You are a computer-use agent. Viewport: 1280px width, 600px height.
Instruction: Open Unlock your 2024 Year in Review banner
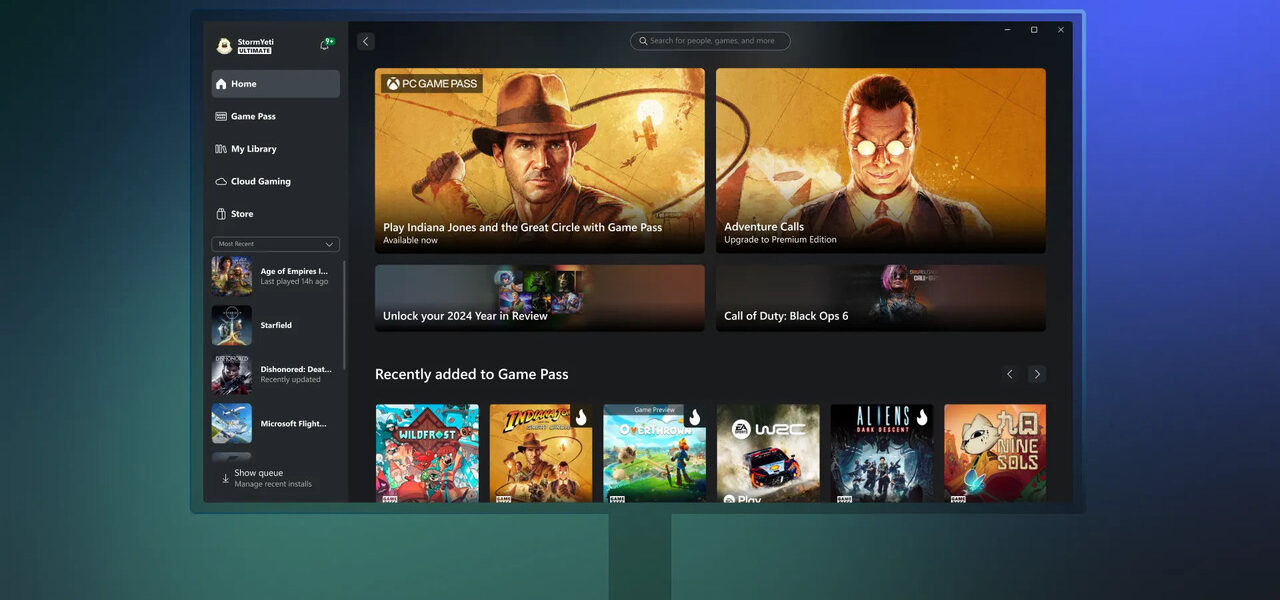(540, 298)
